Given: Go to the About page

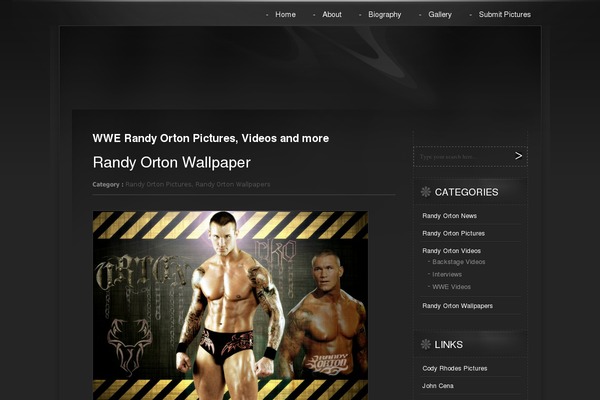Looking at the screenshot, I should 332,15.
